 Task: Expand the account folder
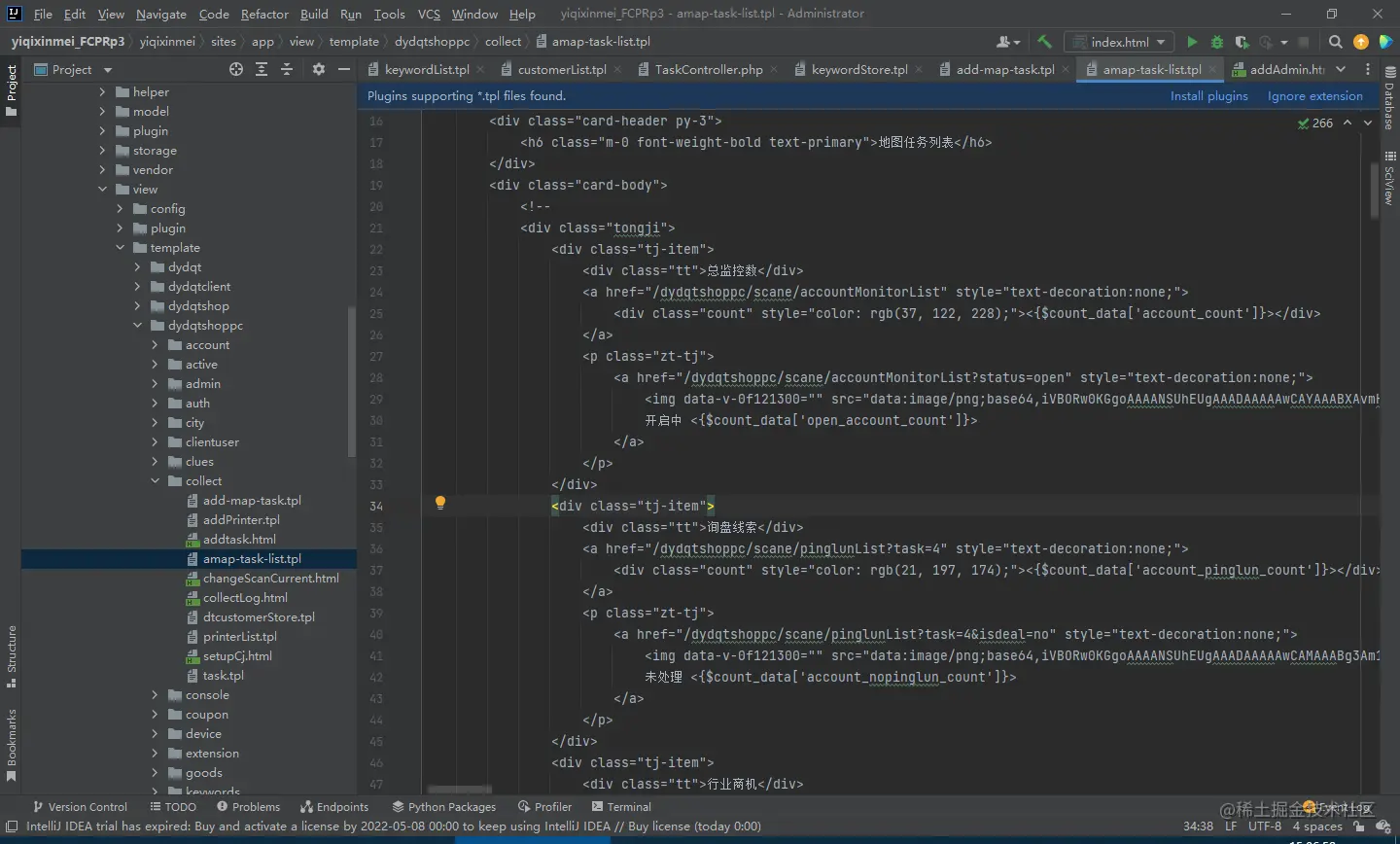(156, 344)
